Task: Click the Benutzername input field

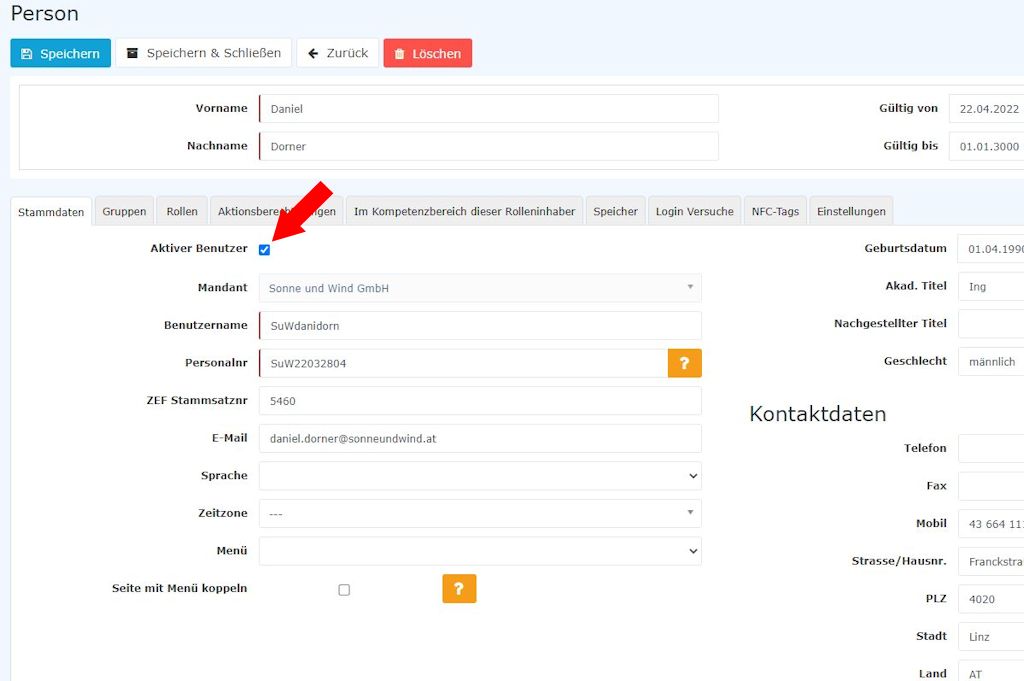Action: point(480,326)
